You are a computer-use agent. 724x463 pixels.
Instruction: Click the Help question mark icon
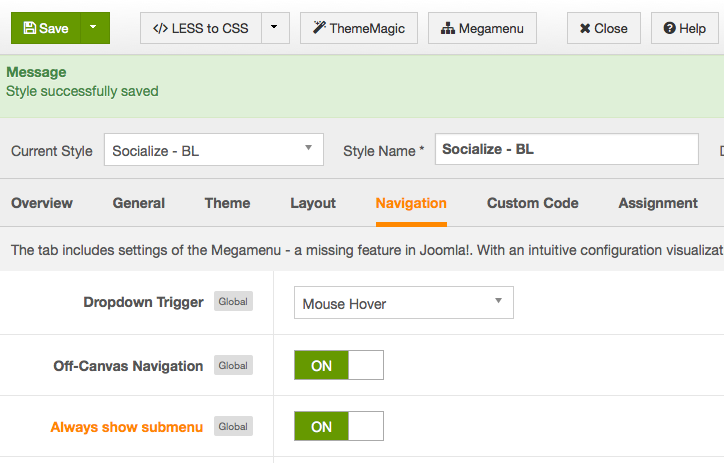click(670, 28)
